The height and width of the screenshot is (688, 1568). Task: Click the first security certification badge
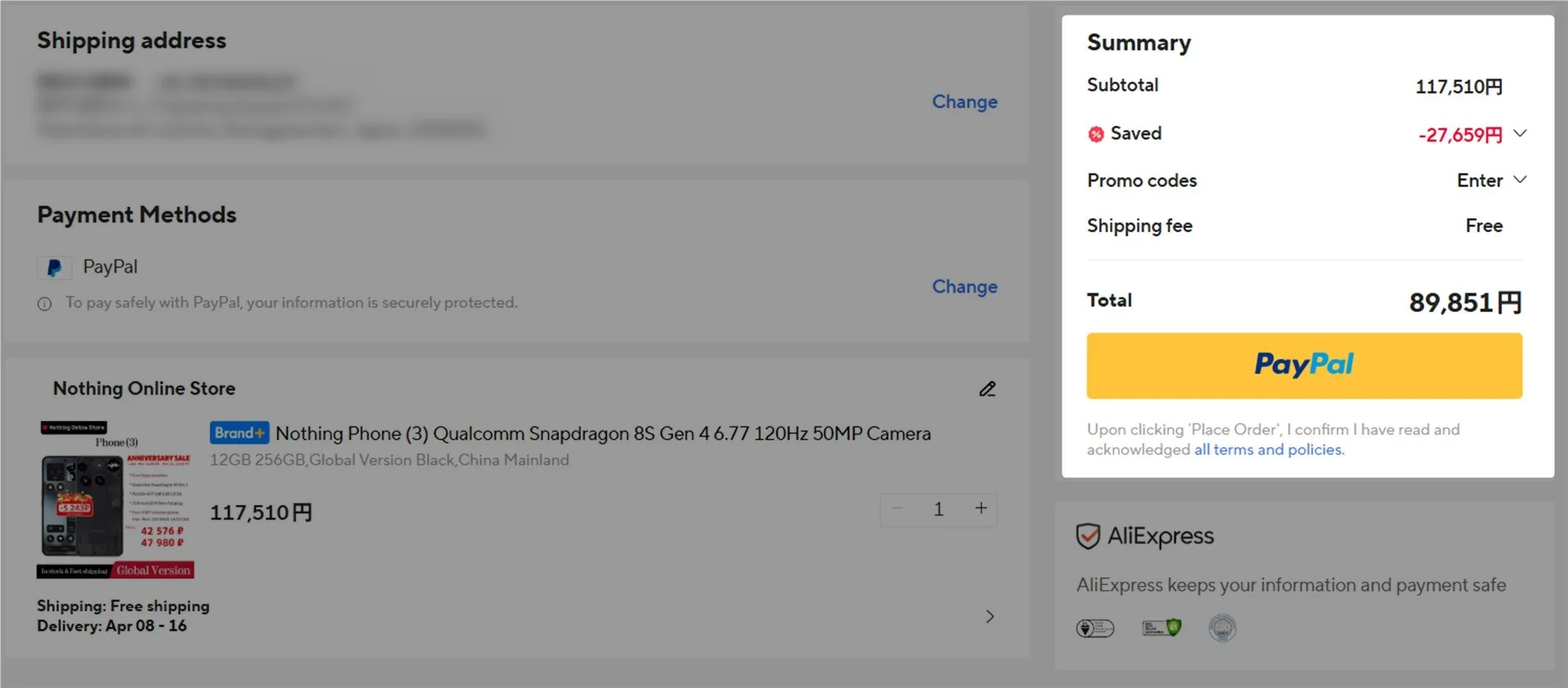pos(1094,628)
